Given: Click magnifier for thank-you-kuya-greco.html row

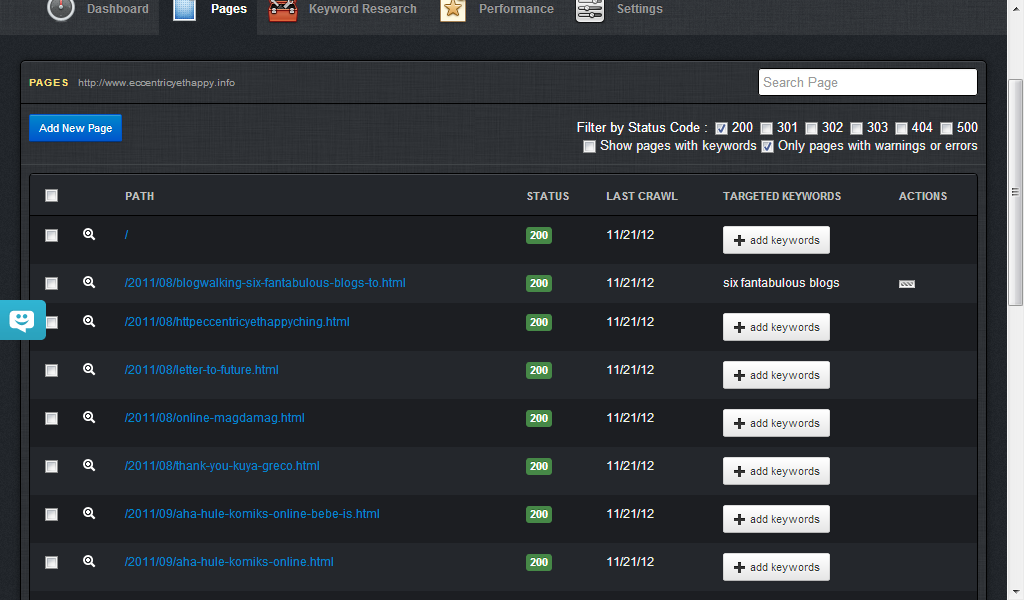Looking at the screenshot, I should (89, 466).
